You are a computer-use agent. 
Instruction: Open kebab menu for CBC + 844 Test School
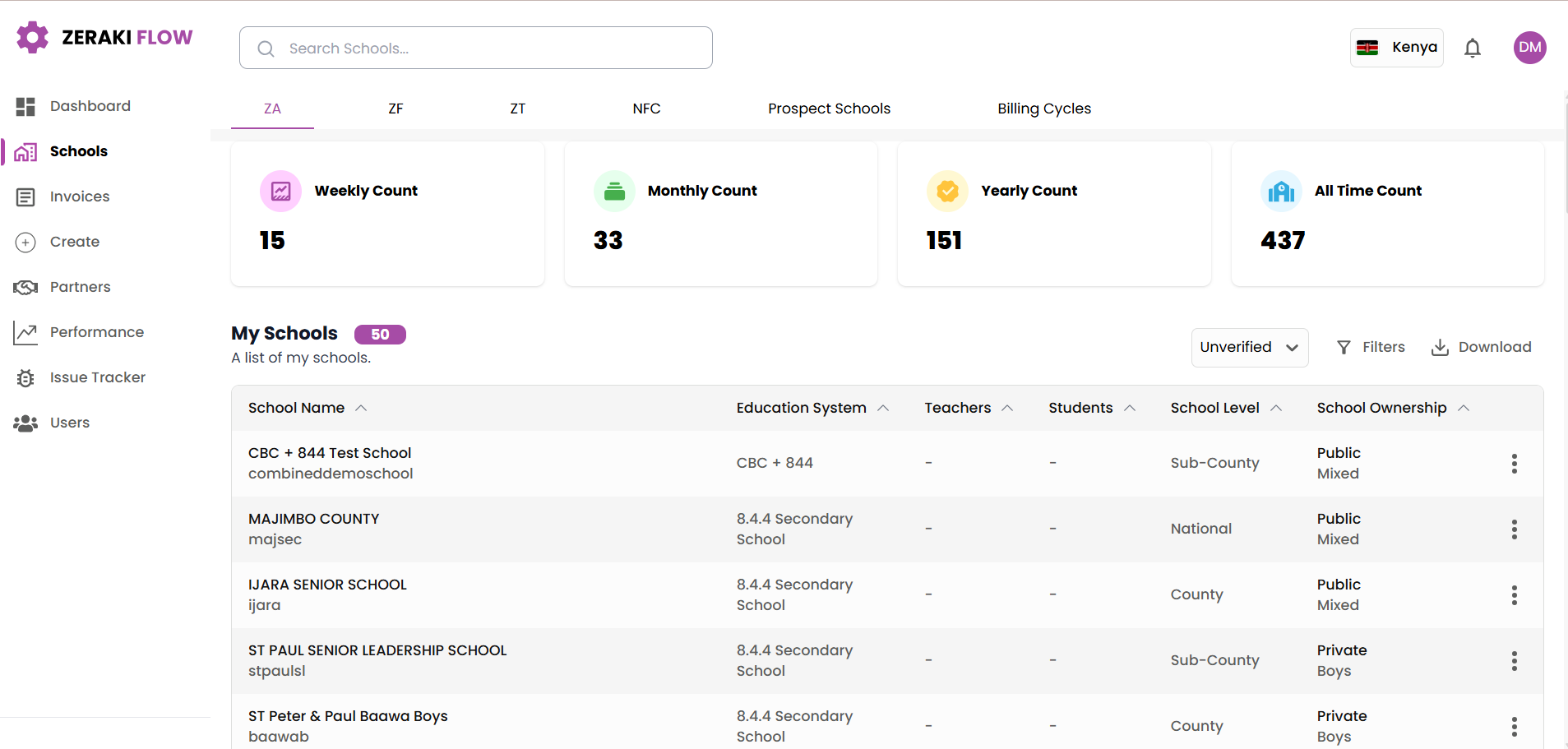coord(1514,464)
